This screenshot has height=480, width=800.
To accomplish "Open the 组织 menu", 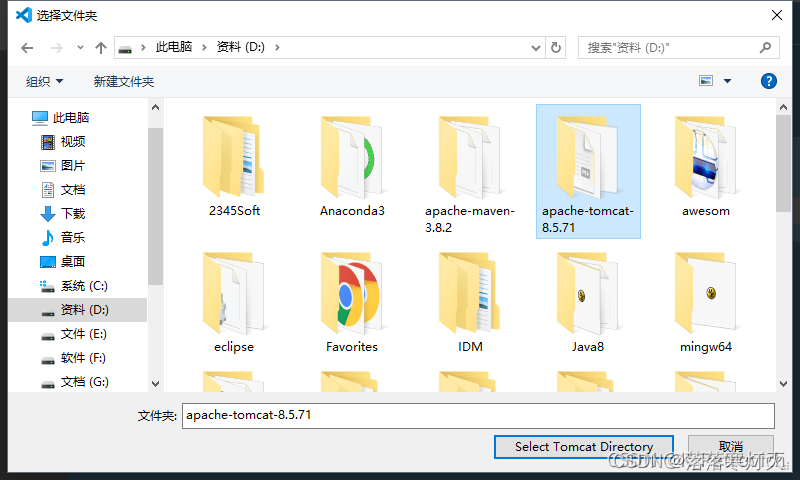I will click(x=44, y=82).
